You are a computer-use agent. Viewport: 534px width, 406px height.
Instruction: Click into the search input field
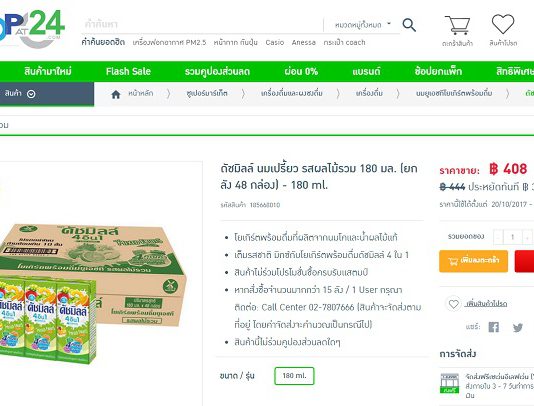[202, 25]
